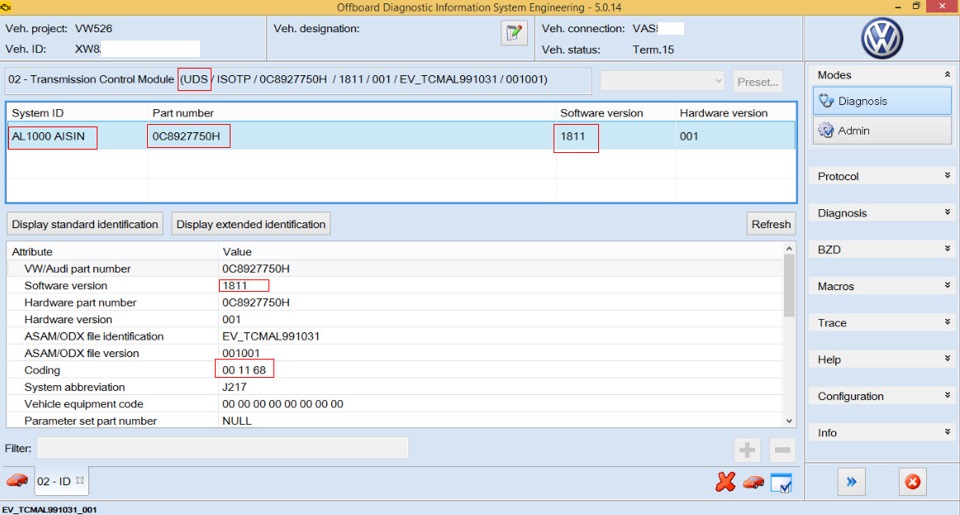Click the Volkswagen logo
The height and width of the screenshot is (515, 960).
(x=882, y=38)
